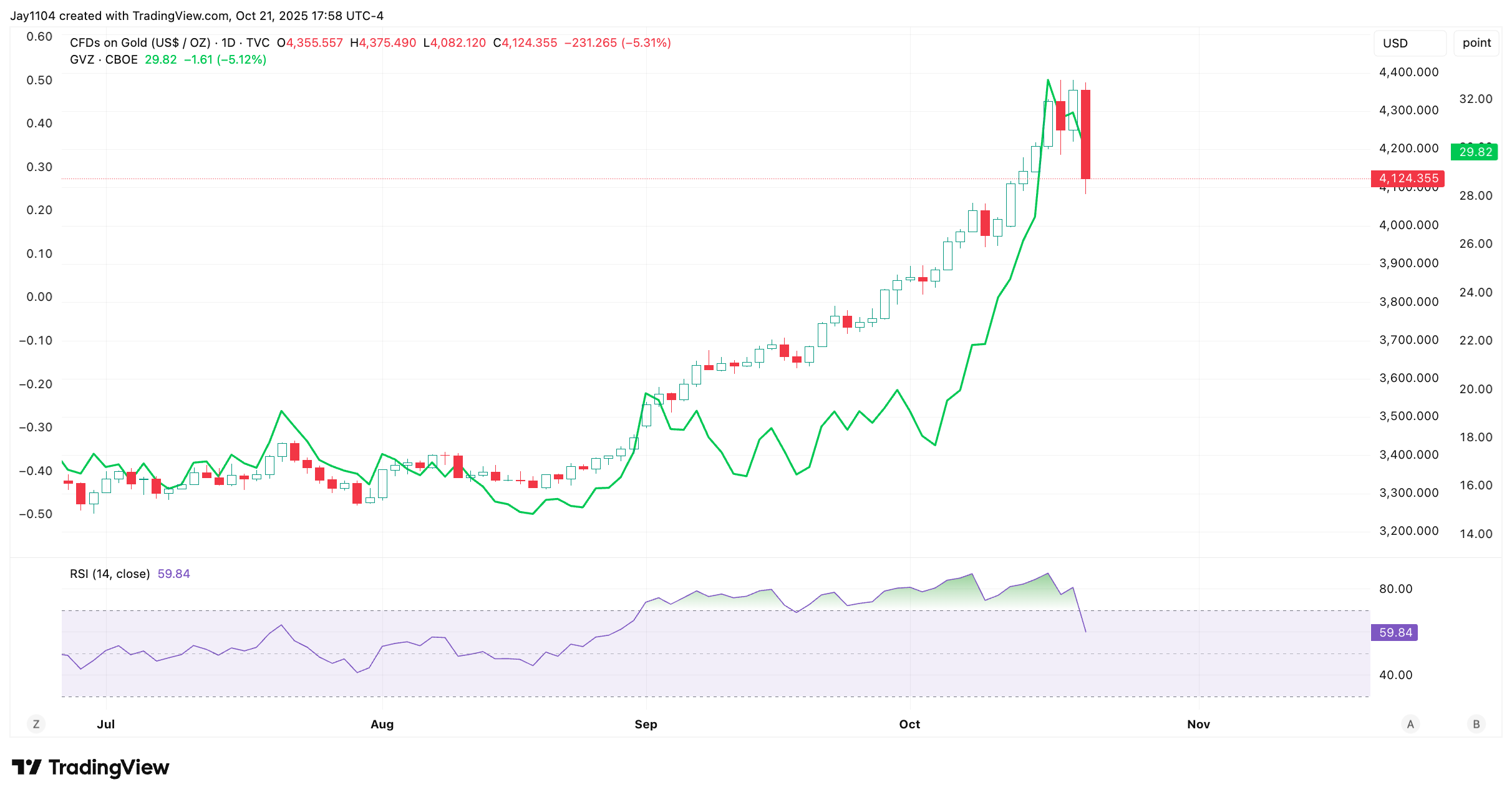The width and height of the screenshot is (1512, 797).
Task: Select Oct on the time axis
Action: click(x=909, y=724)
